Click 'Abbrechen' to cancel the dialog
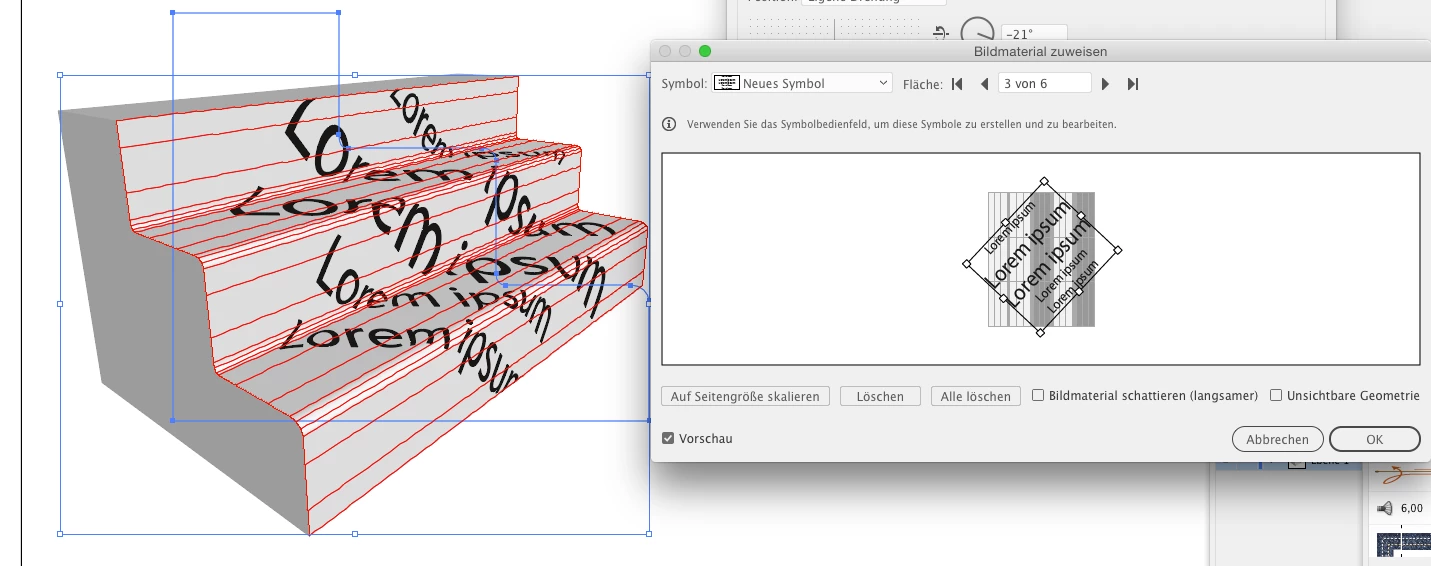Screen dimensions: 1431x566 click(x=1277, y=439)
